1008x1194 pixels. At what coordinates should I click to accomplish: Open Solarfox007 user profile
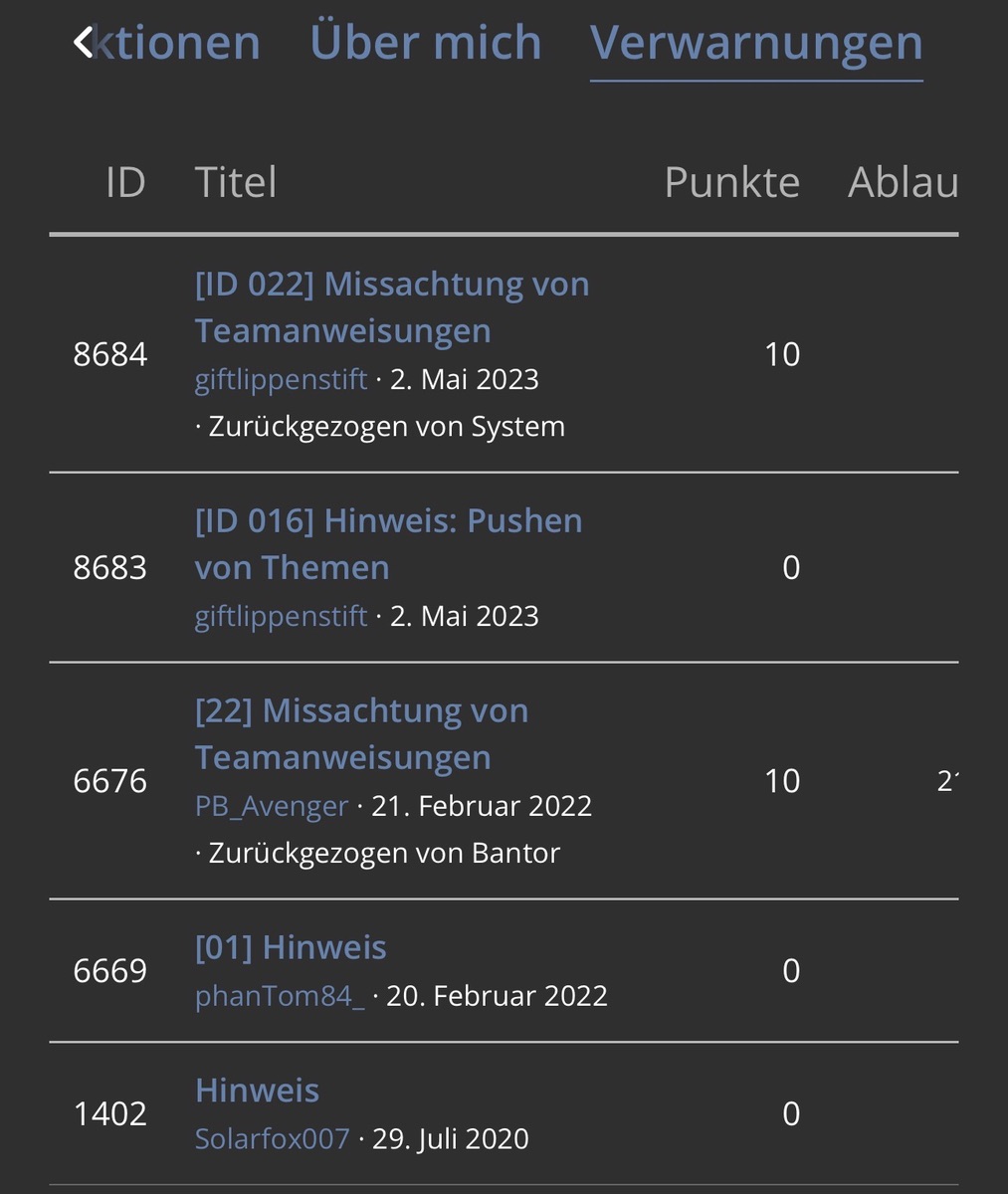(273, 1139)
